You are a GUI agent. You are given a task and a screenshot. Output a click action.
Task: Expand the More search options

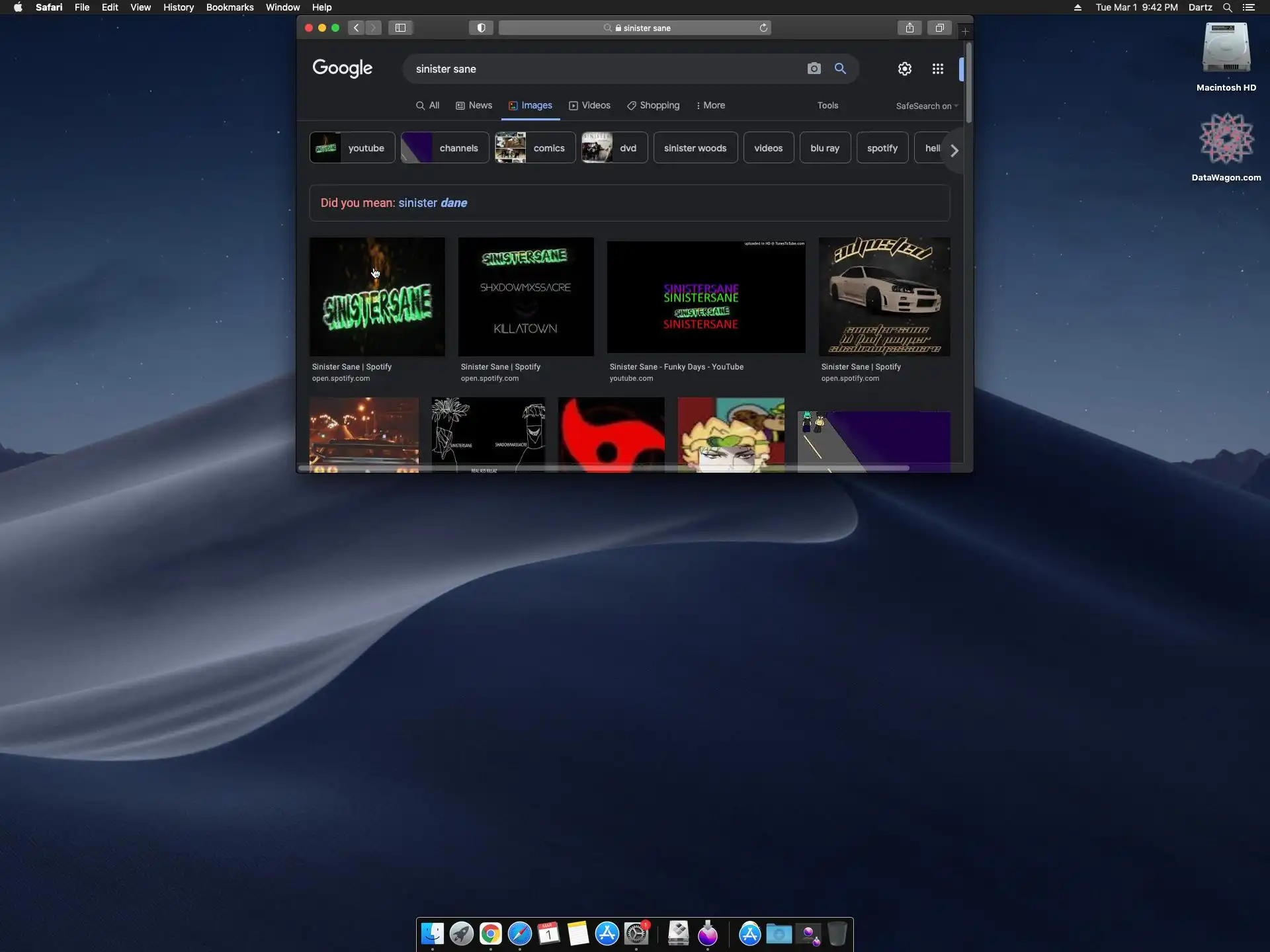[x=710, y=105]
